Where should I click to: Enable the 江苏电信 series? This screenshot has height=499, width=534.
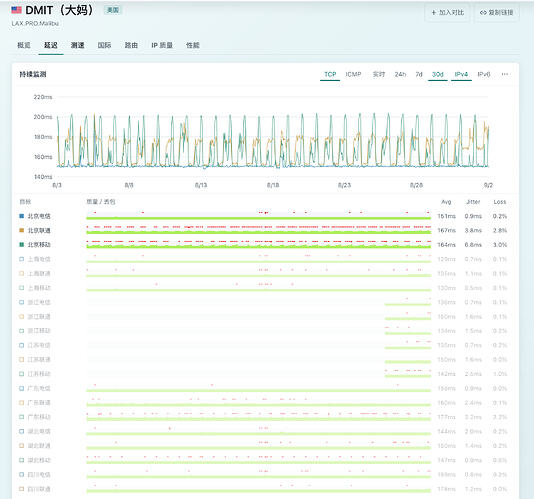click(x=21, y=345)
